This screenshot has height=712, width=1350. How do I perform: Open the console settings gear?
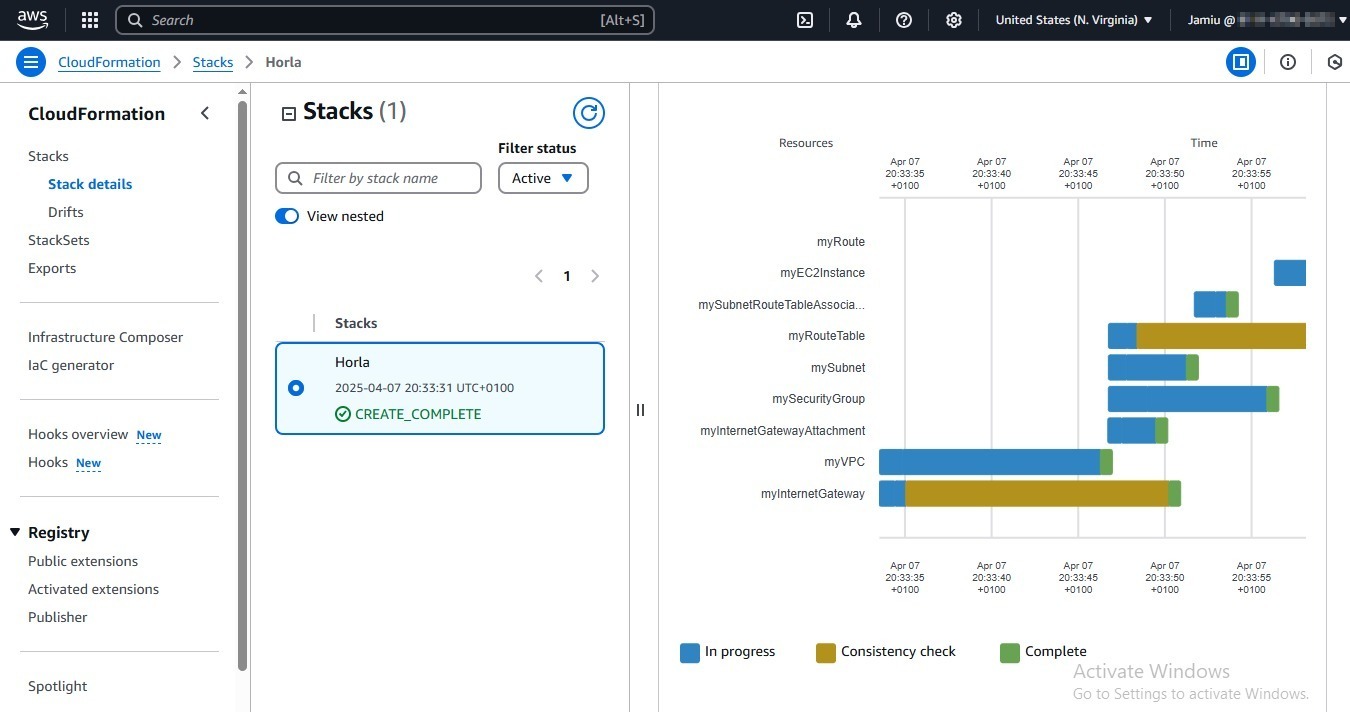[x=954, y=20]
